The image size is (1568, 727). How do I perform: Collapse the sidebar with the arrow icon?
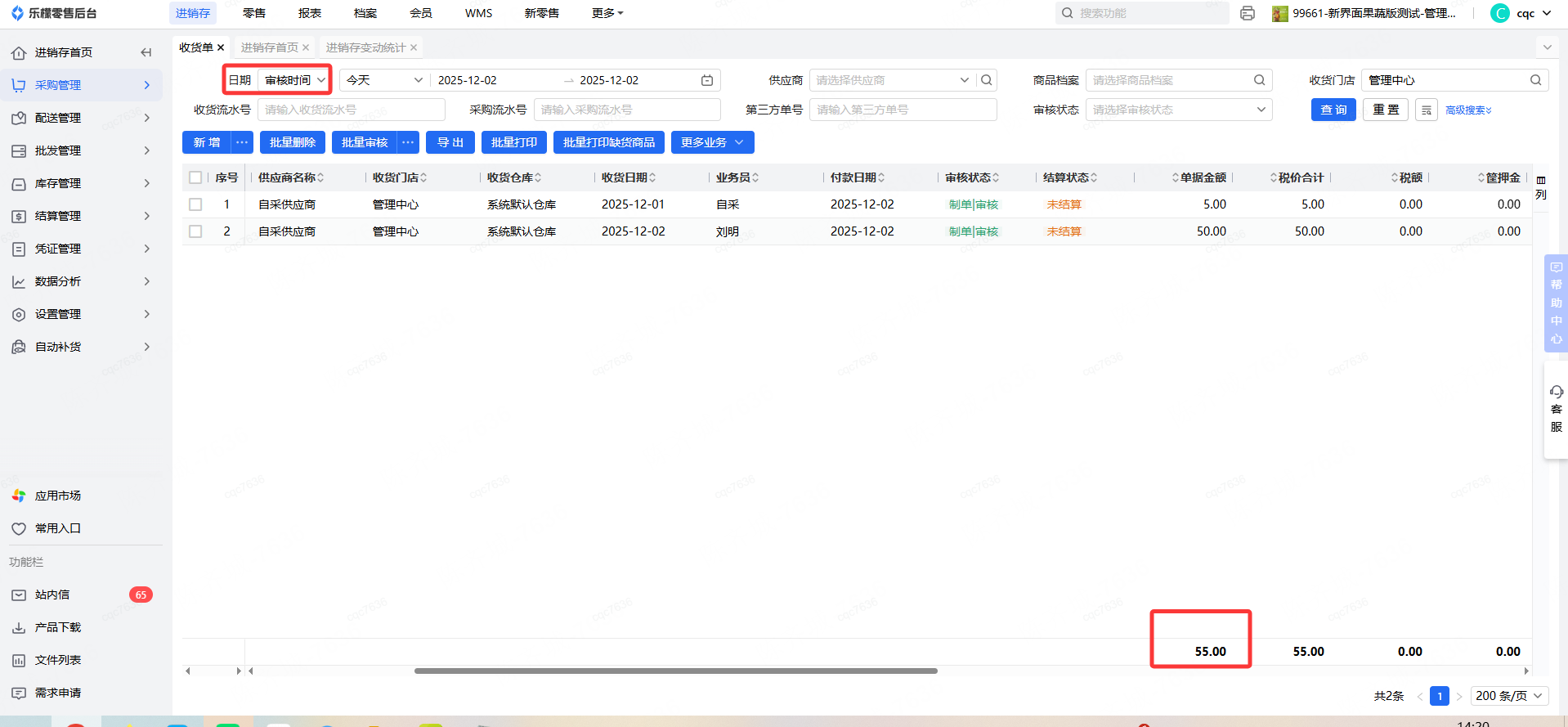[146, 52]
